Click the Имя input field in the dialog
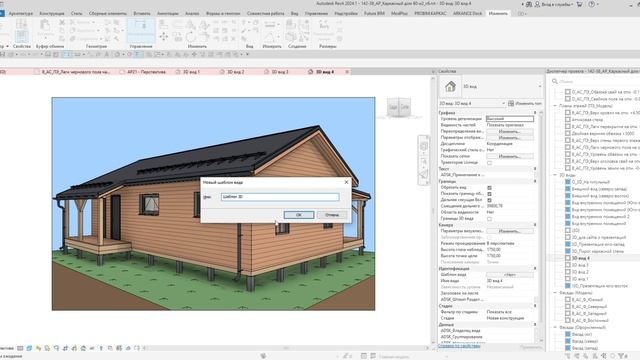The image size is (640, 360). point(280,197)
